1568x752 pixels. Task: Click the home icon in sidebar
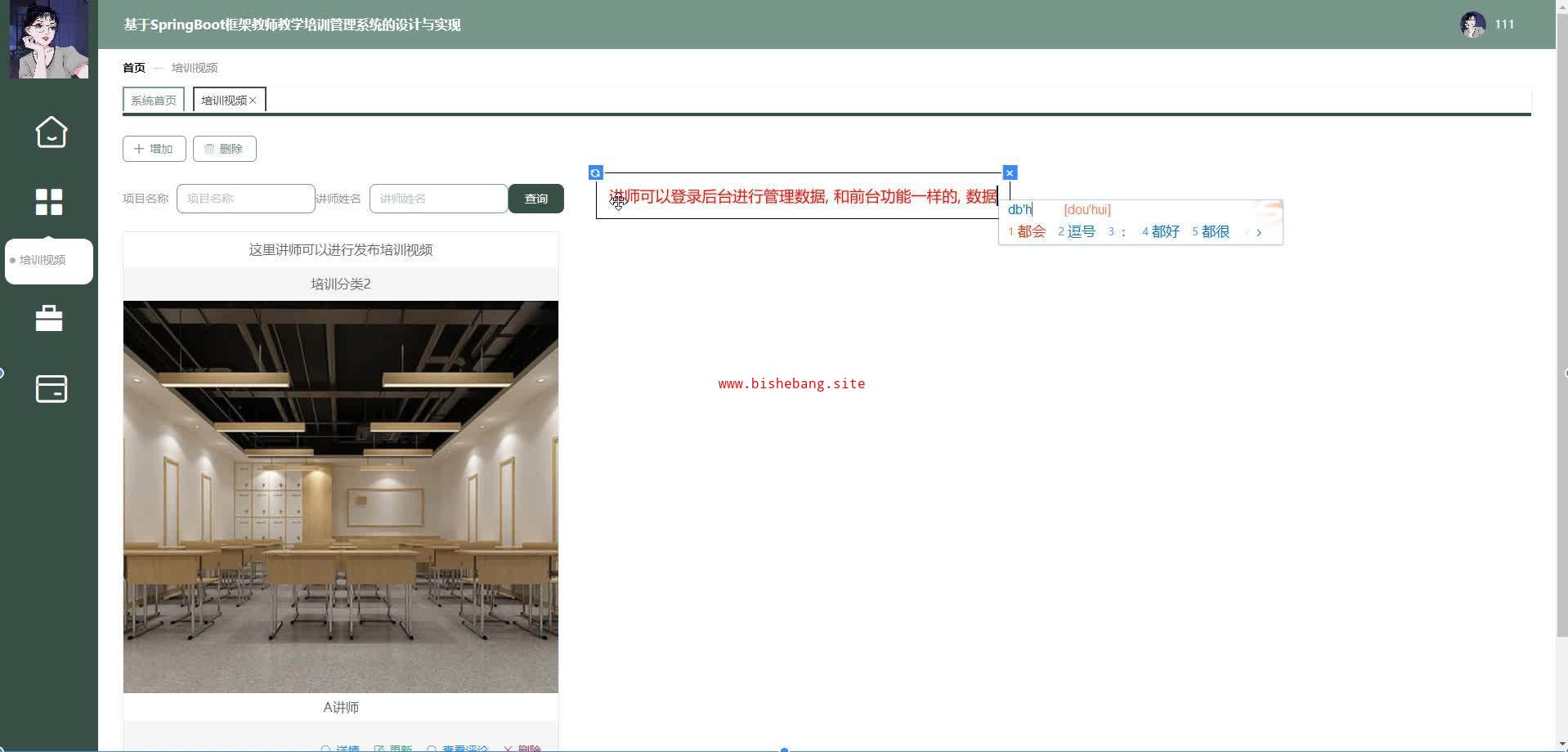tap(51, 132)
